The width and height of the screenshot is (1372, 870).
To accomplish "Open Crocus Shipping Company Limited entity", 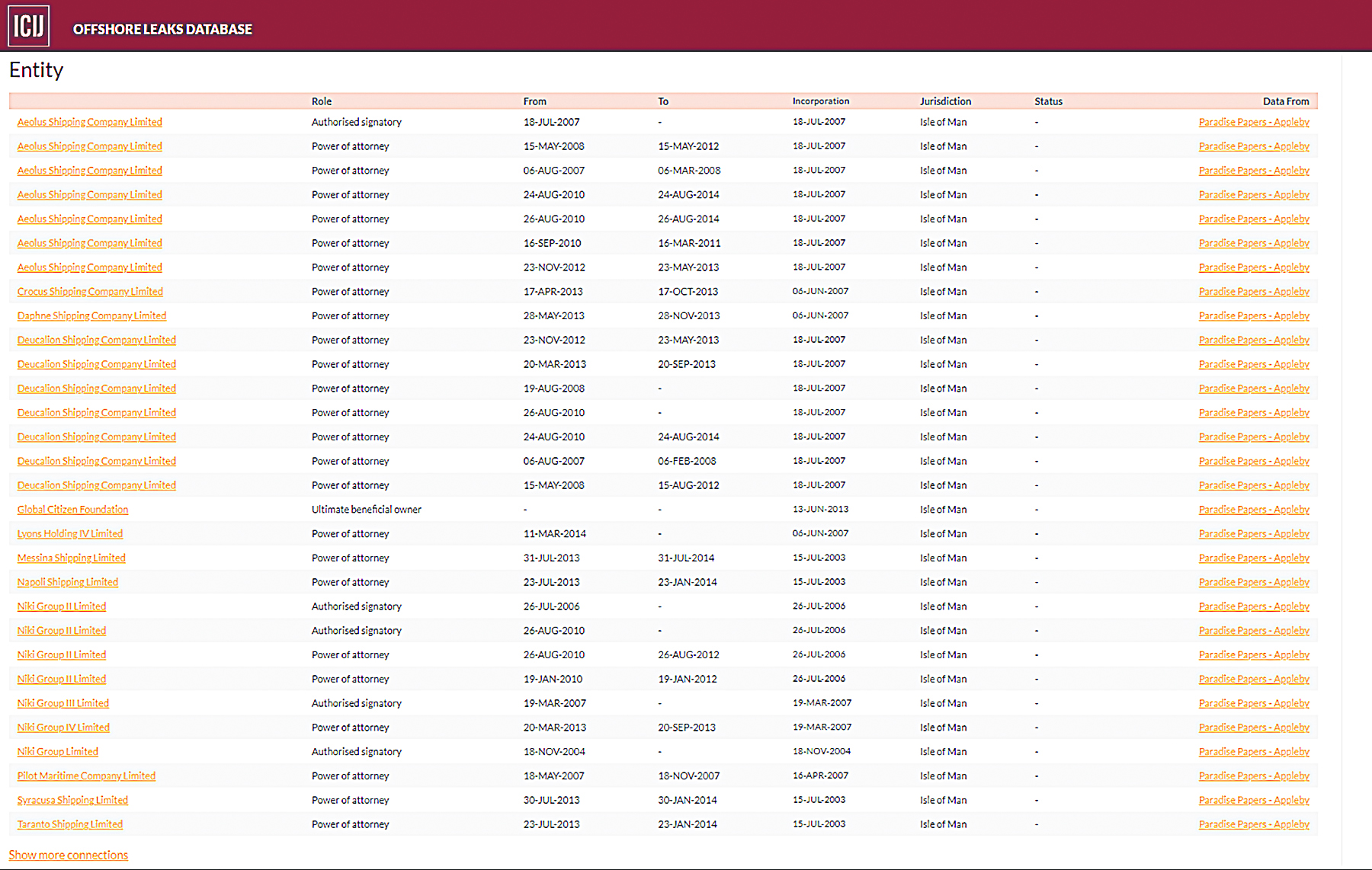I will (x=90, y=292).
